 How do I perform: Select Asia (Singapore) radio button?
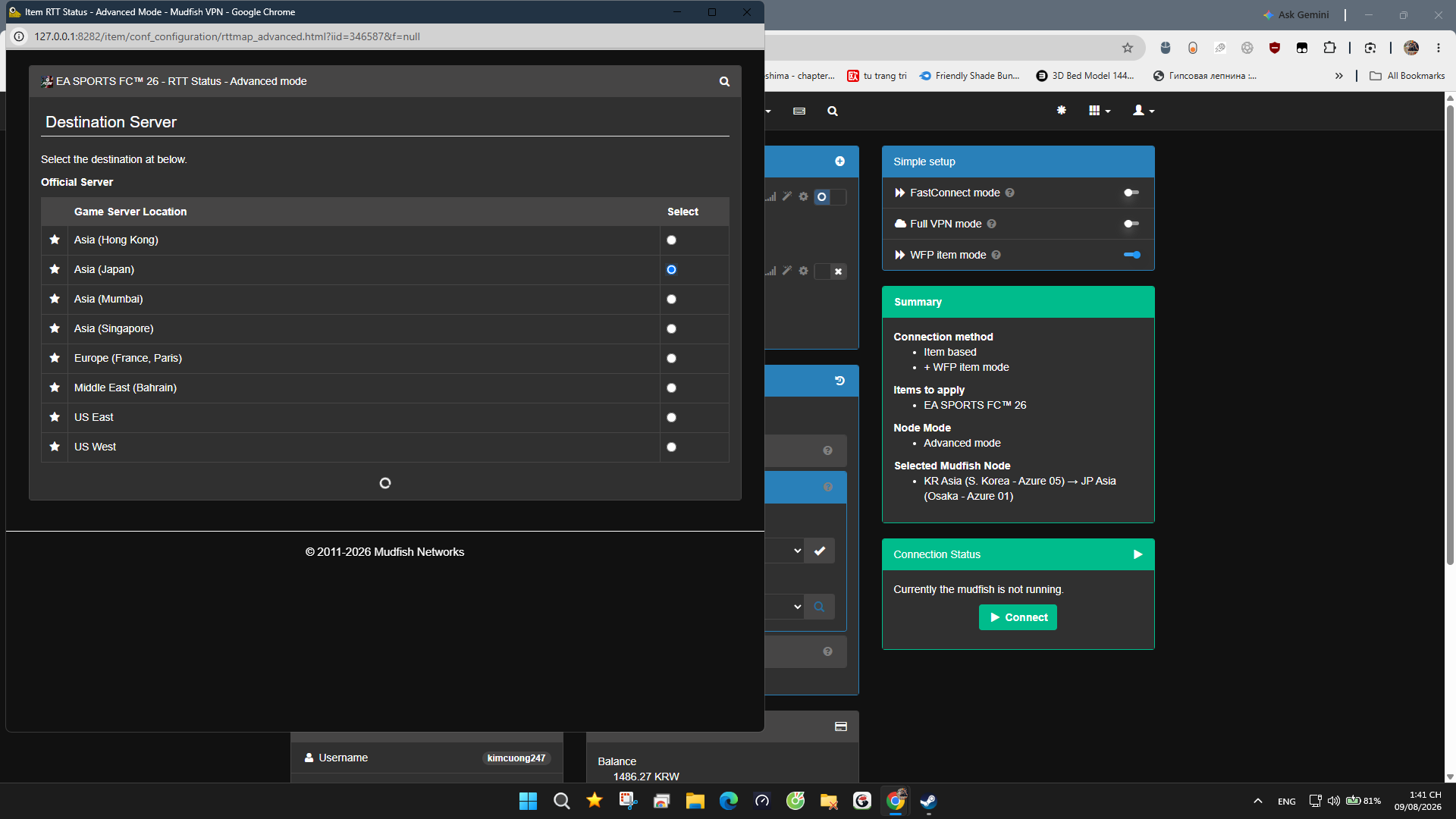671,329
